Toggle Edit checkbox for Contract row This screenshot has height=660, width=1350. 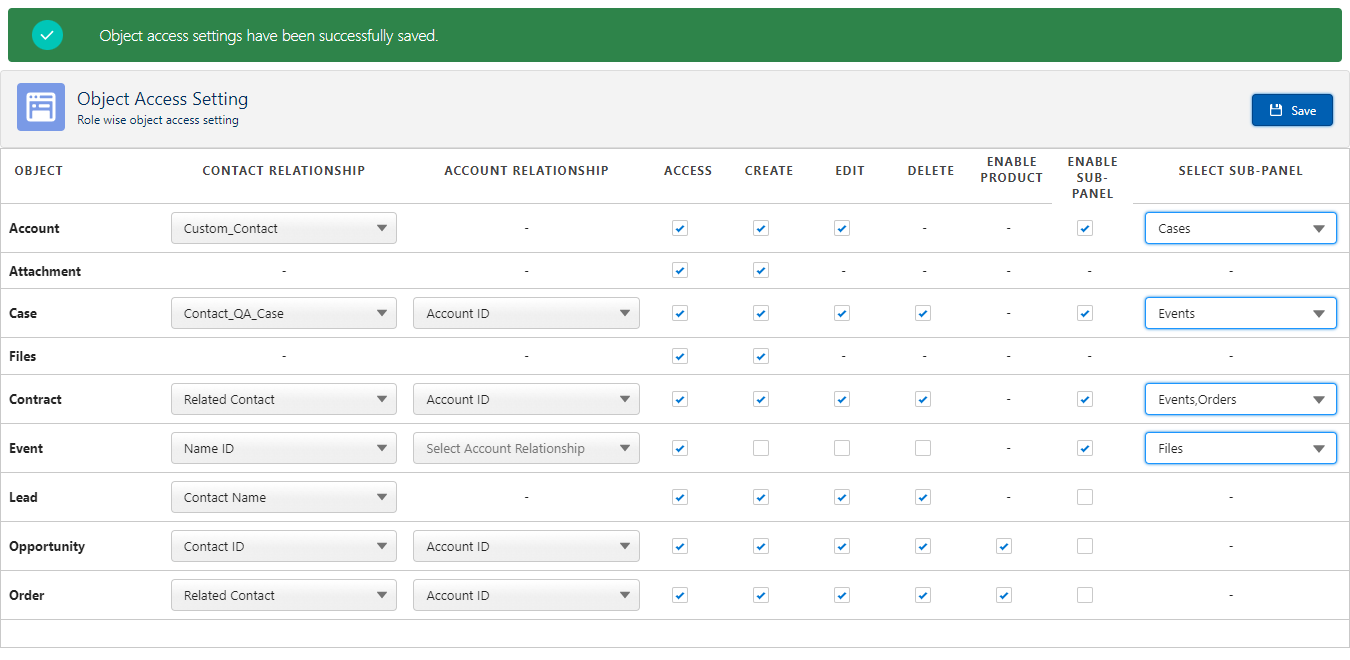pos(842,399)
